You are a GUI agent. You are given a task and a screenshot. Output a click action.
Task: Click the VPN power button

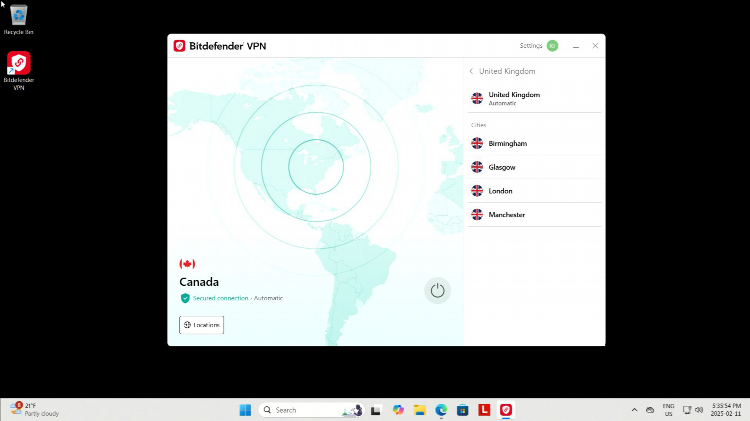tap(437, 290)
